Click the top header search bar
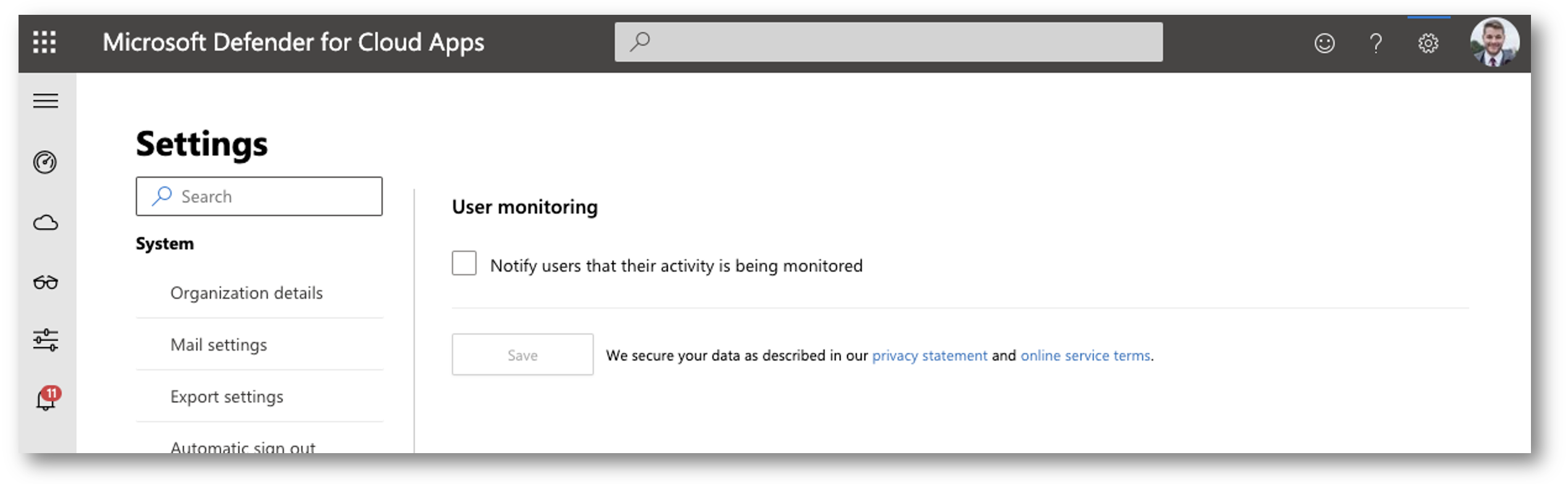The height and width of the screenshot is (484, 1568). click(888, 42)
